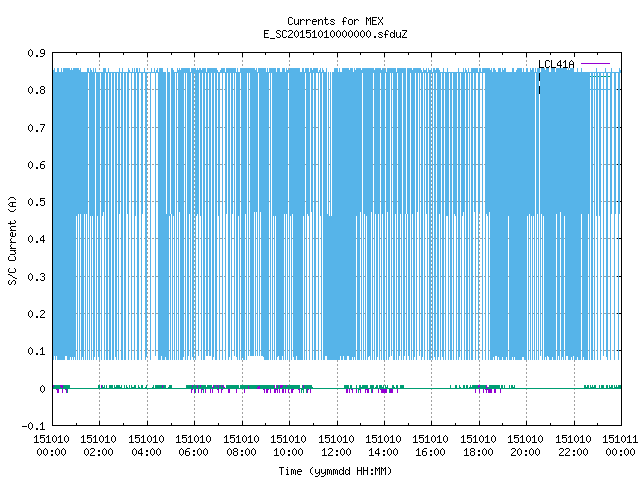
Task: Click the LCL41A legend label
Action: click(556, 64)
